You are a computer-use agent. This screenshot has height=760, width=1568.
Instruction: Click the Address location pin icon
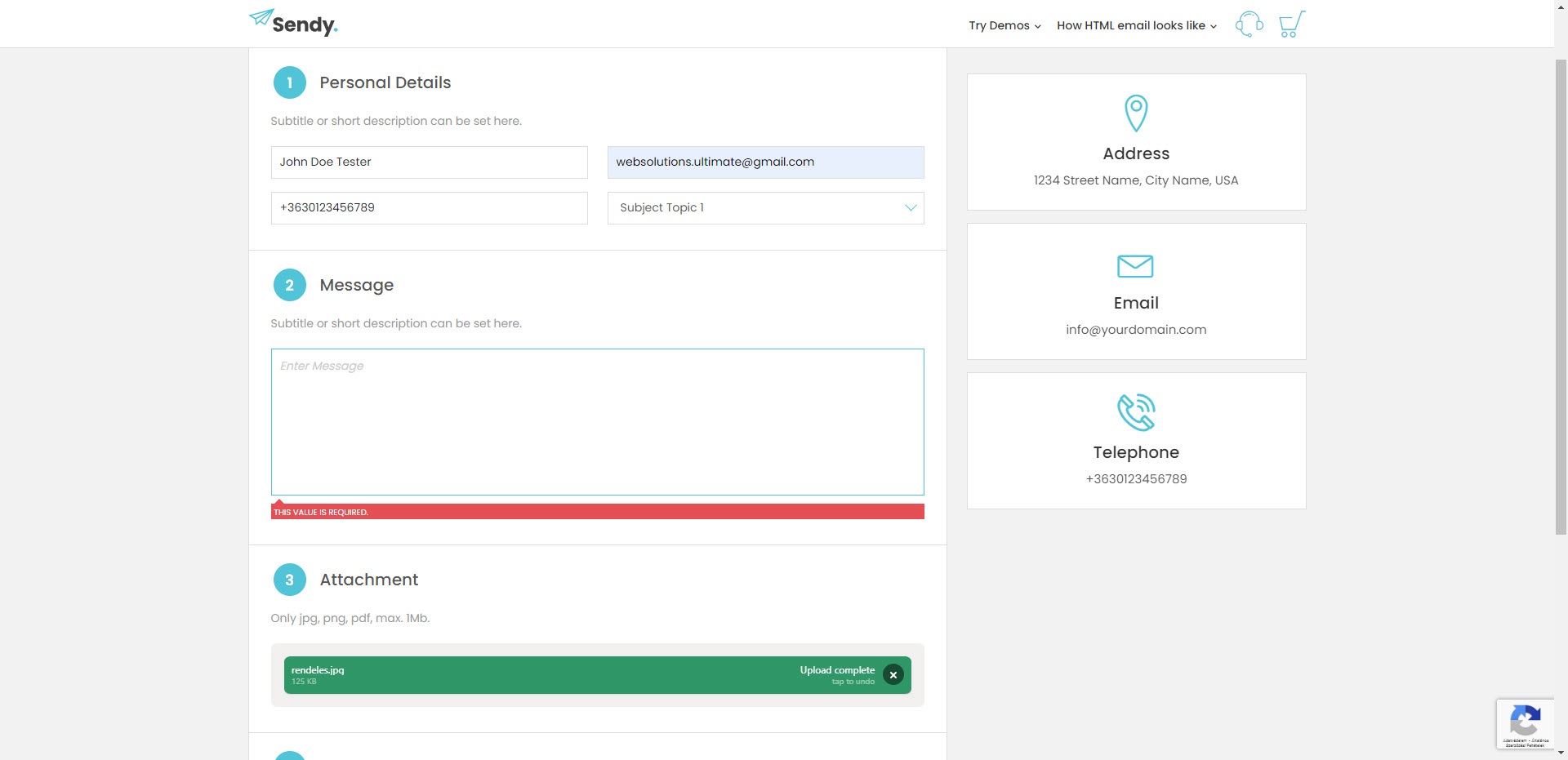click(1136, 113)
